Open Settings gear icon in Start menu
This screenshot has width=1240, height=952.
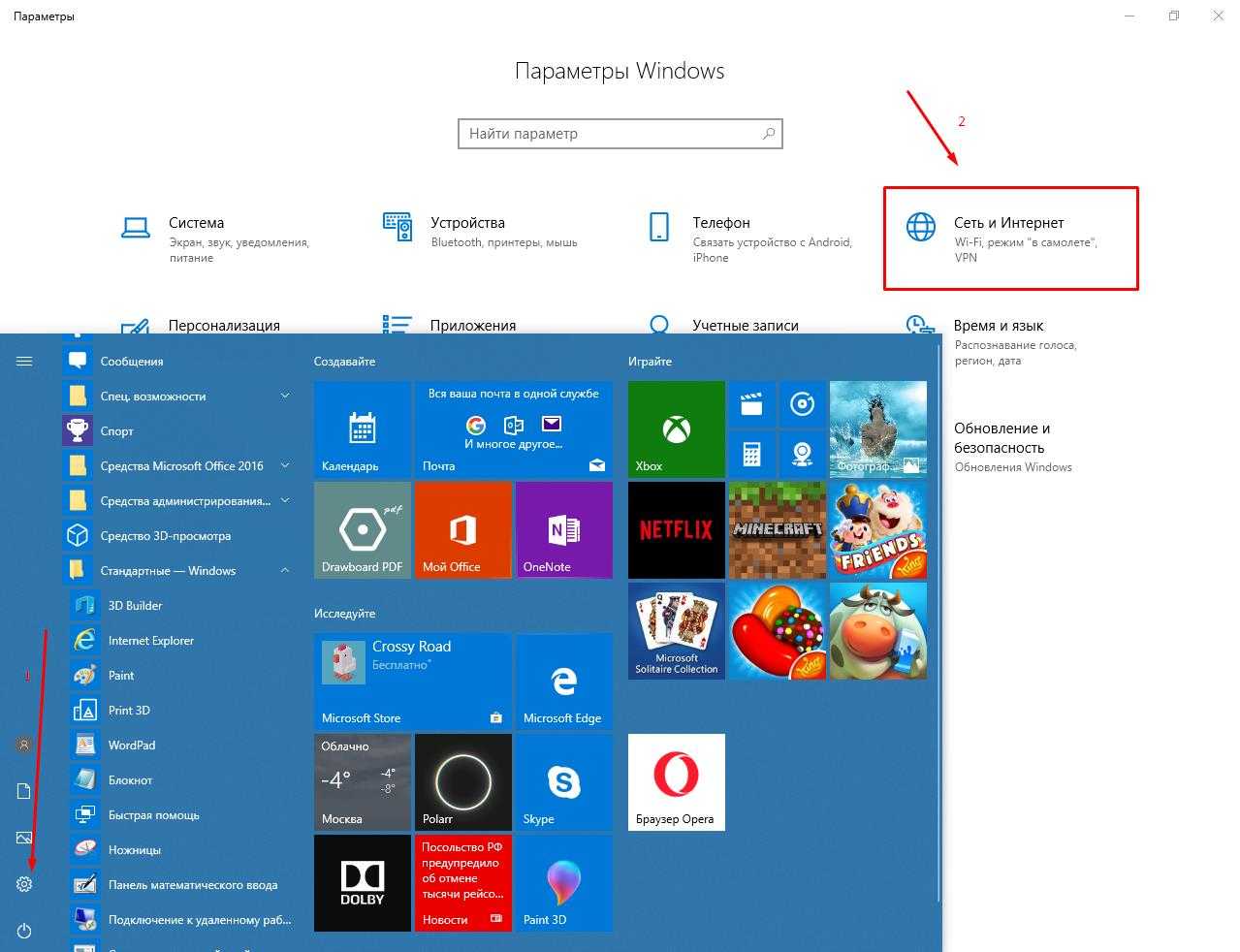click(24, 884)
